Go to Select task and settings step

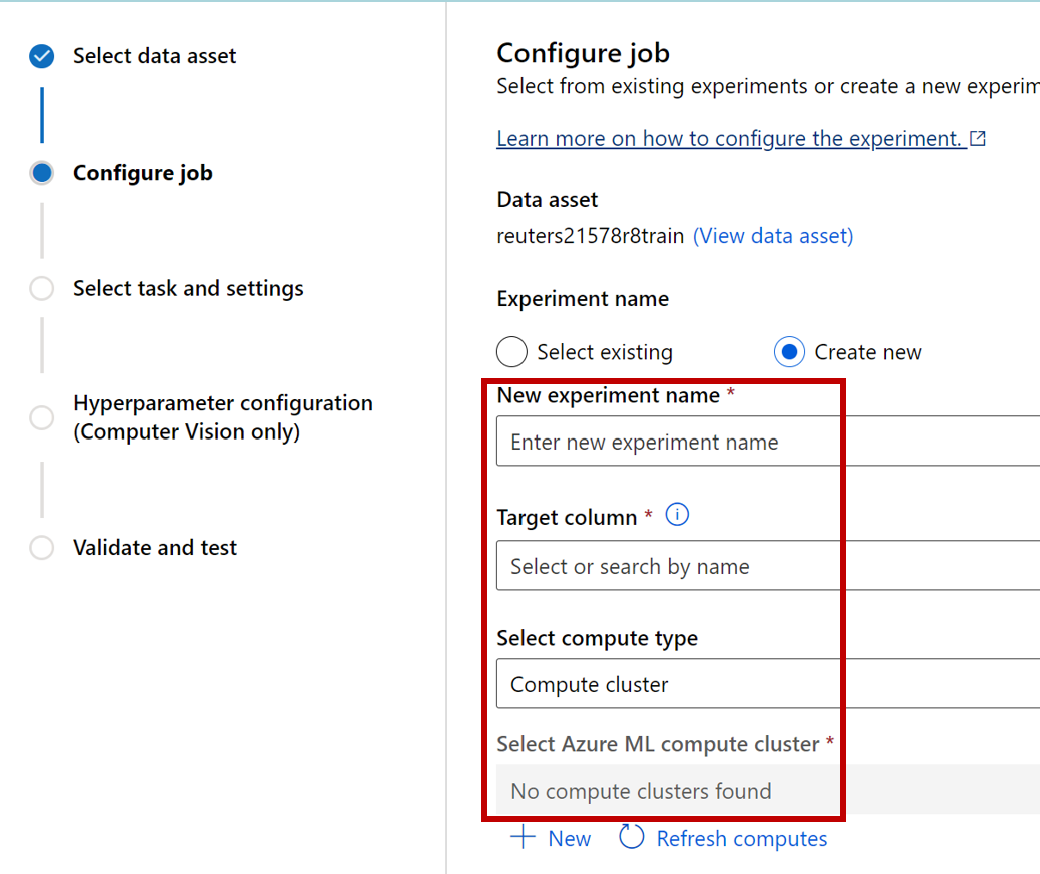coord(188,288)
